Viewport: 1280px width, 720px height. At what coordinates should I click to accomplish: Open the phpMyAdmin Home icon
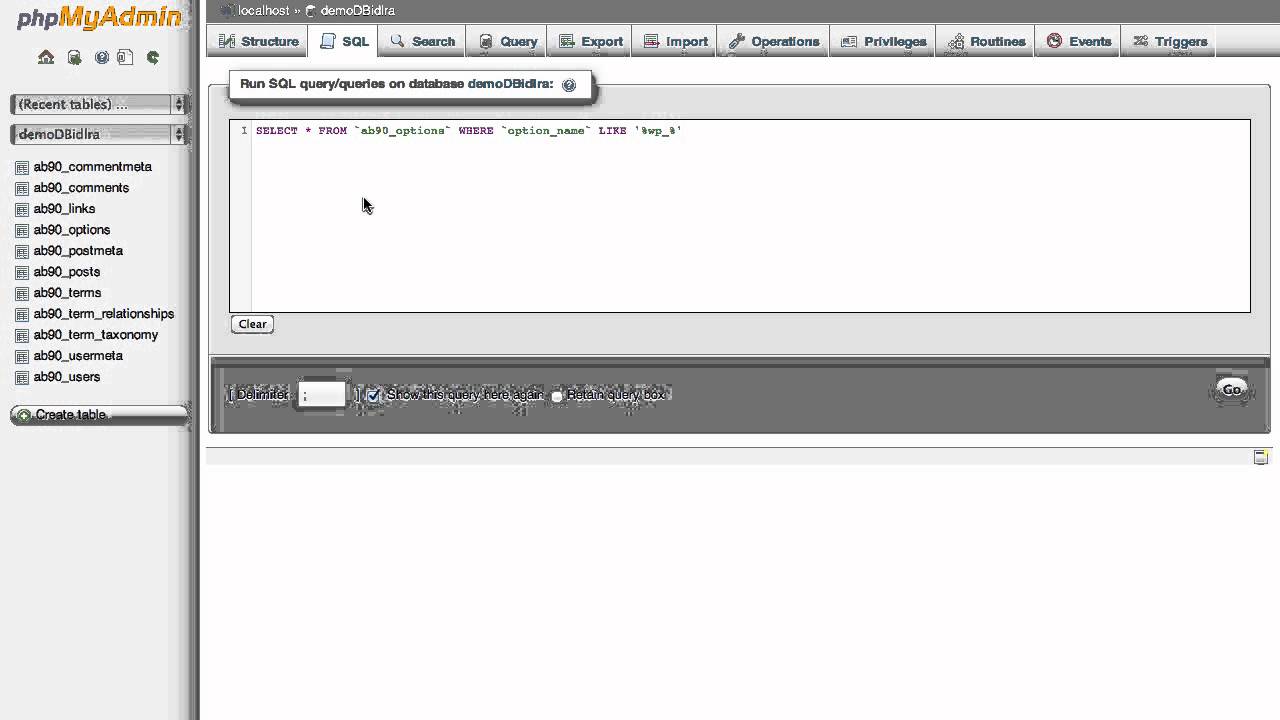(46, 57)
